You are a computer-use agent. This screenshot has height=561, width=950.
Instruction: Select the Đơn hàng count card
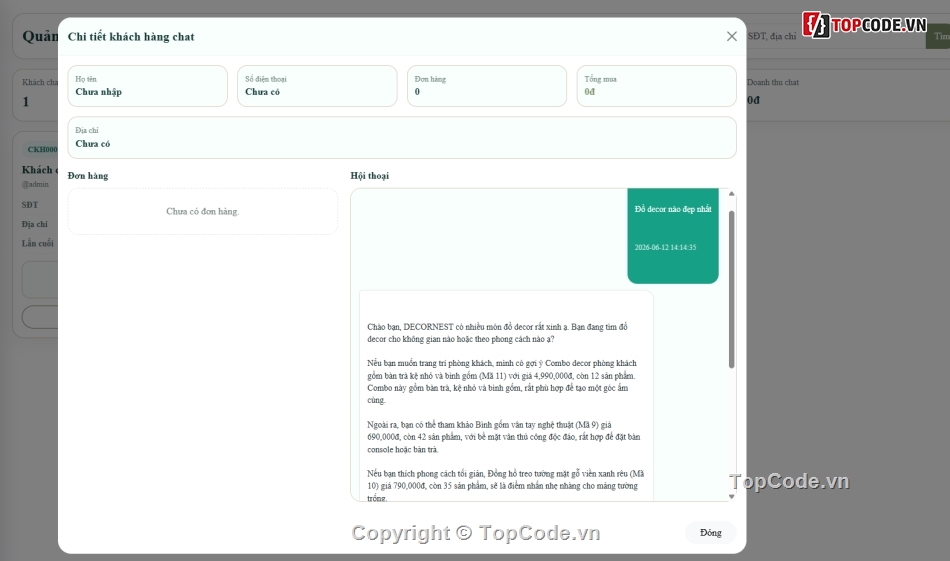click(x=487, y=86)
